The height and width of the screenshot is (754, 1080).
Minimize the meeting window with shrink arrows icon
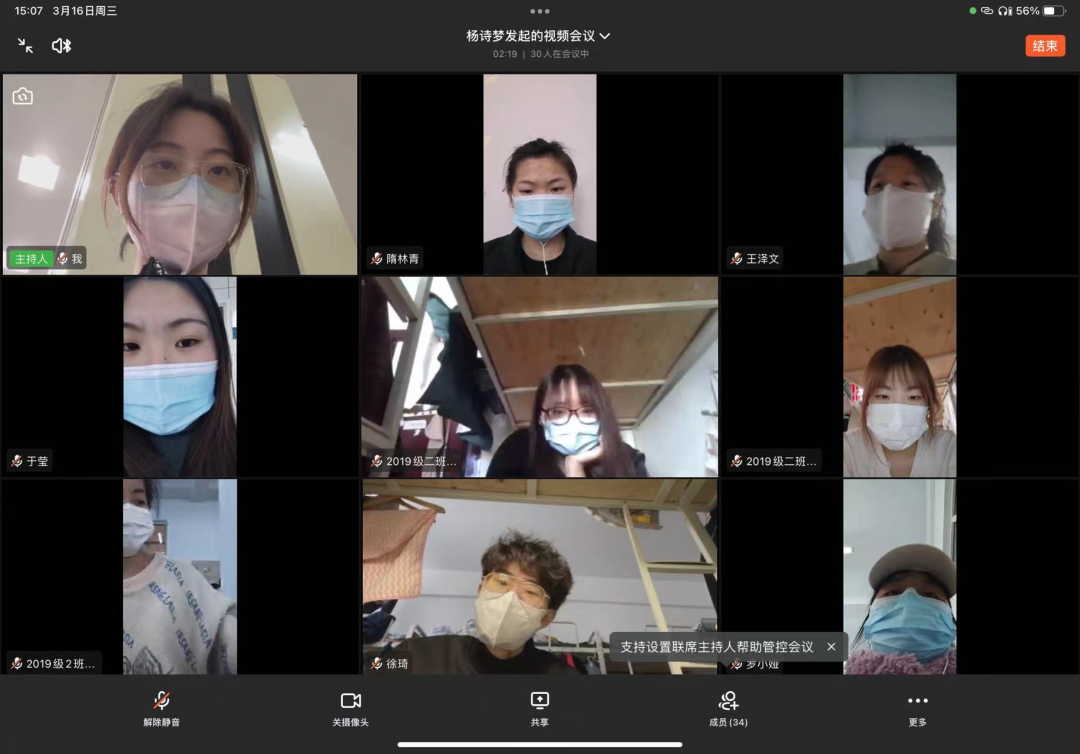[26, 45]
